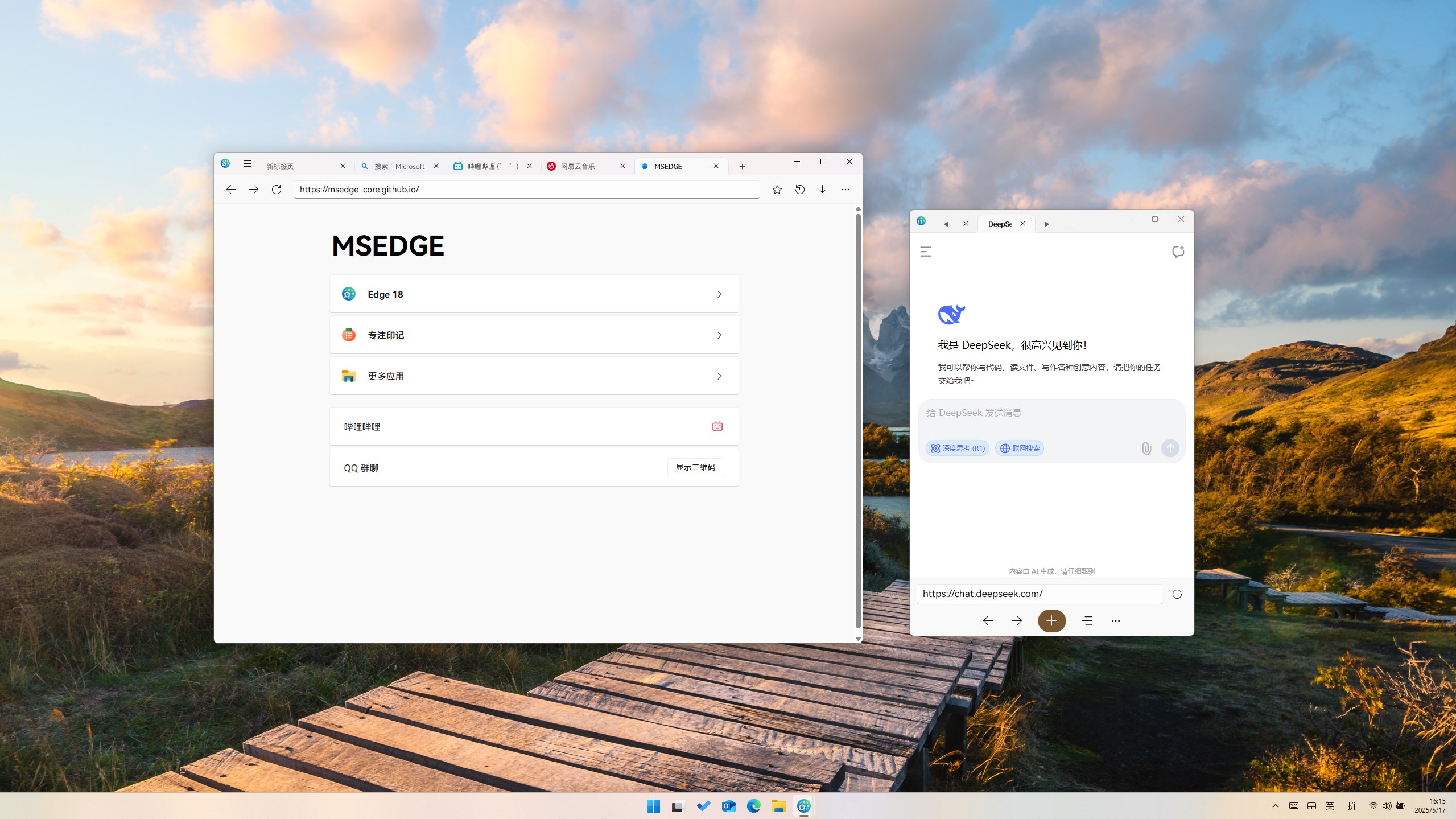Toggle 联网搜索 web search
The width and height of the screenshot is (1456, 819).
(1020, 448)
